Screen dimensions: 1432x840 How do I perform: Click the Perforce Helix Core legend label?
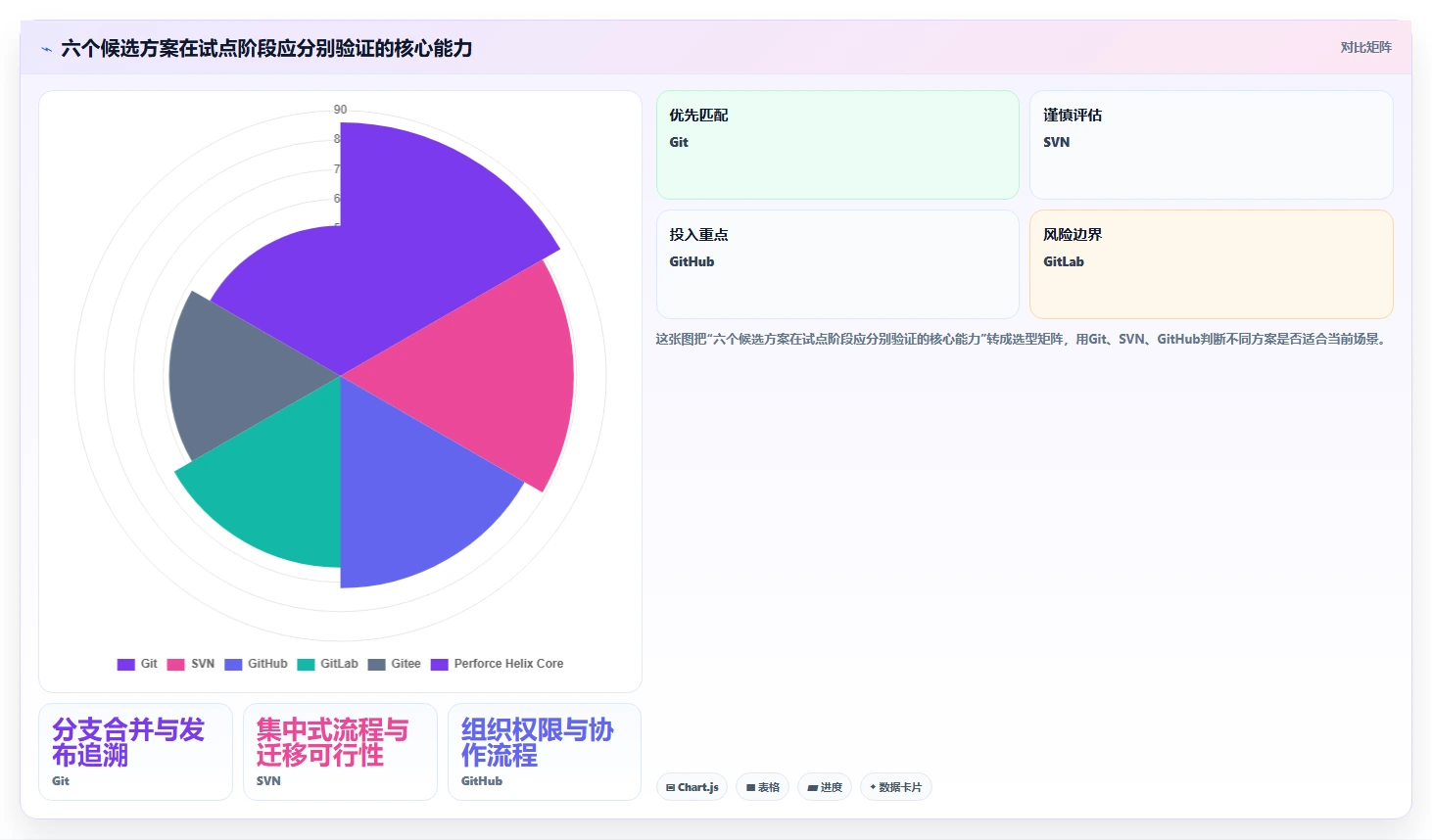pos(508,664)
